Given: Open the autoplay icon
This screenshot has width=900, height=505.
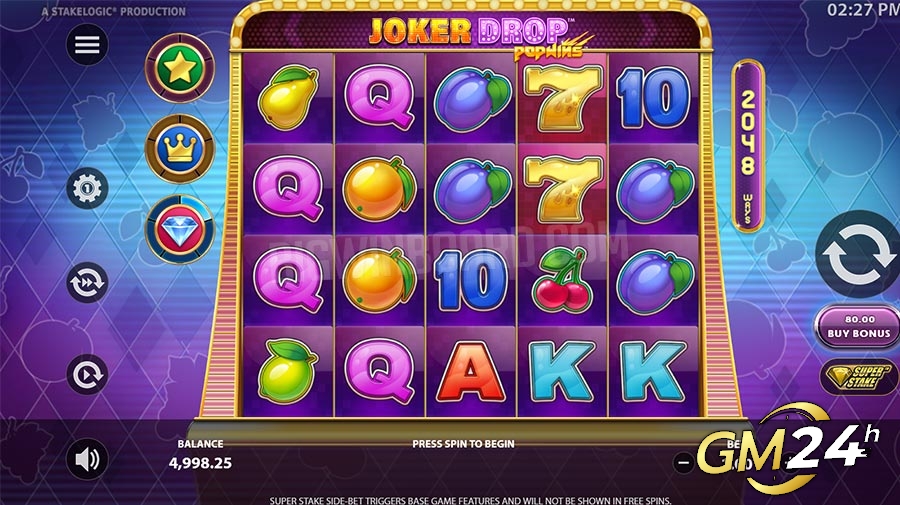Looking at the screenshot, I should click(x=87, y=375).
